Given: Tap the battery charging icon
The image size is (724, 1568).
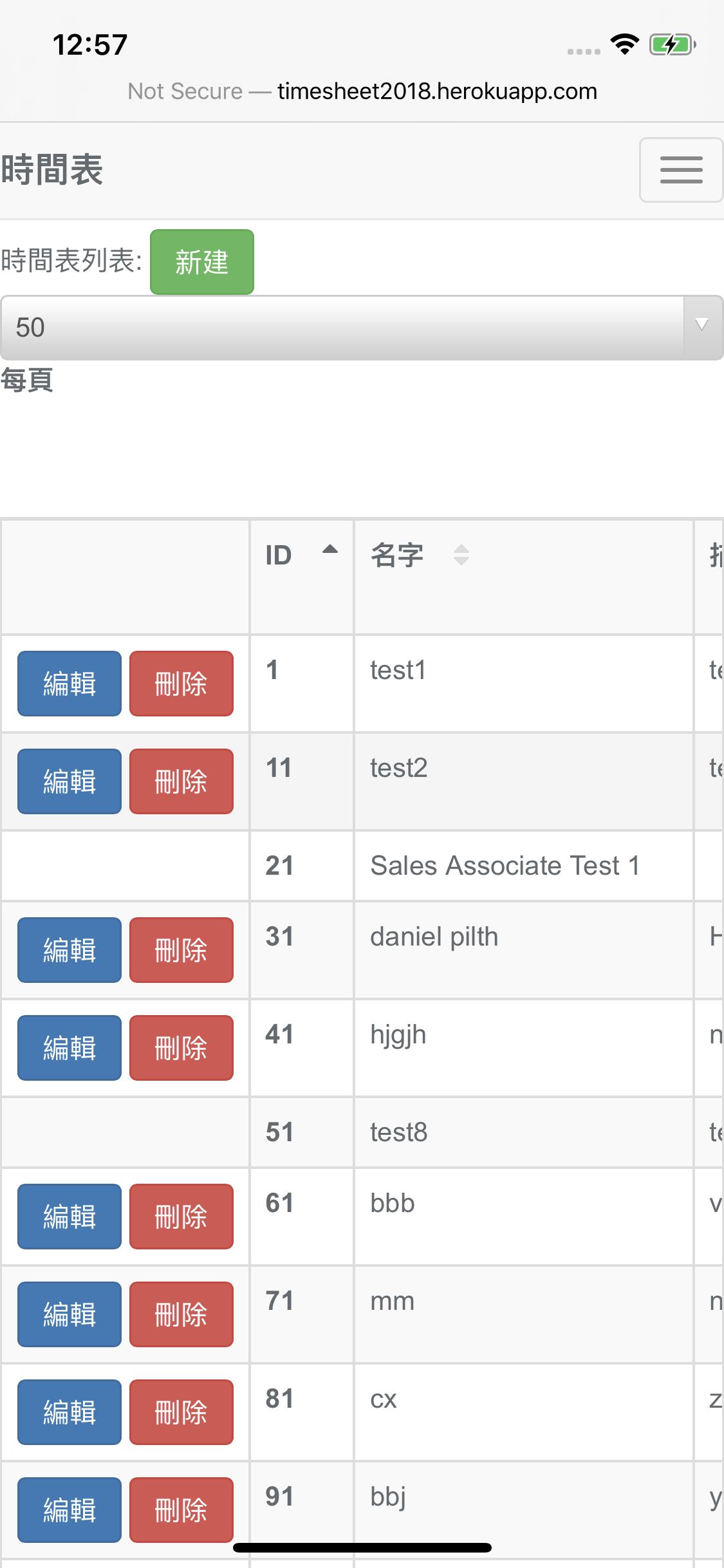Looking at the screenshot, I should click(672, 44).
